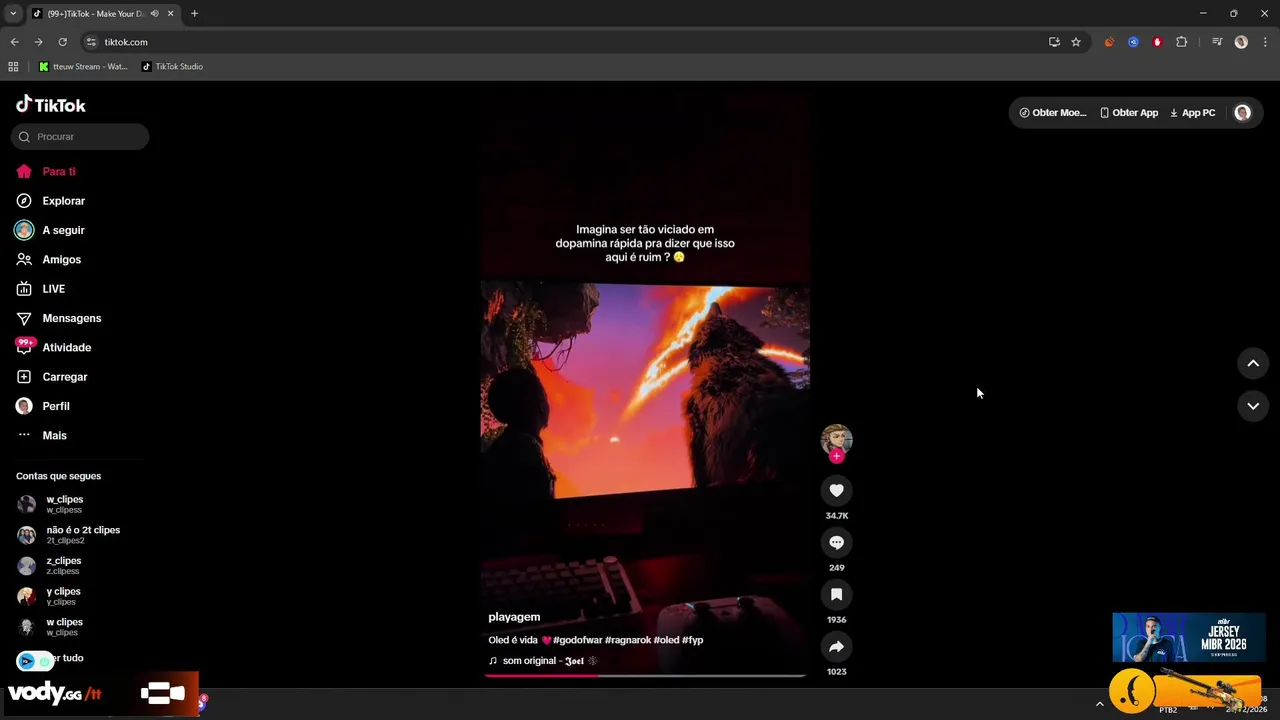This screenshot has width=1280, height=720.
Task: Open the Perfil page
Action: [x=42, y=406]
